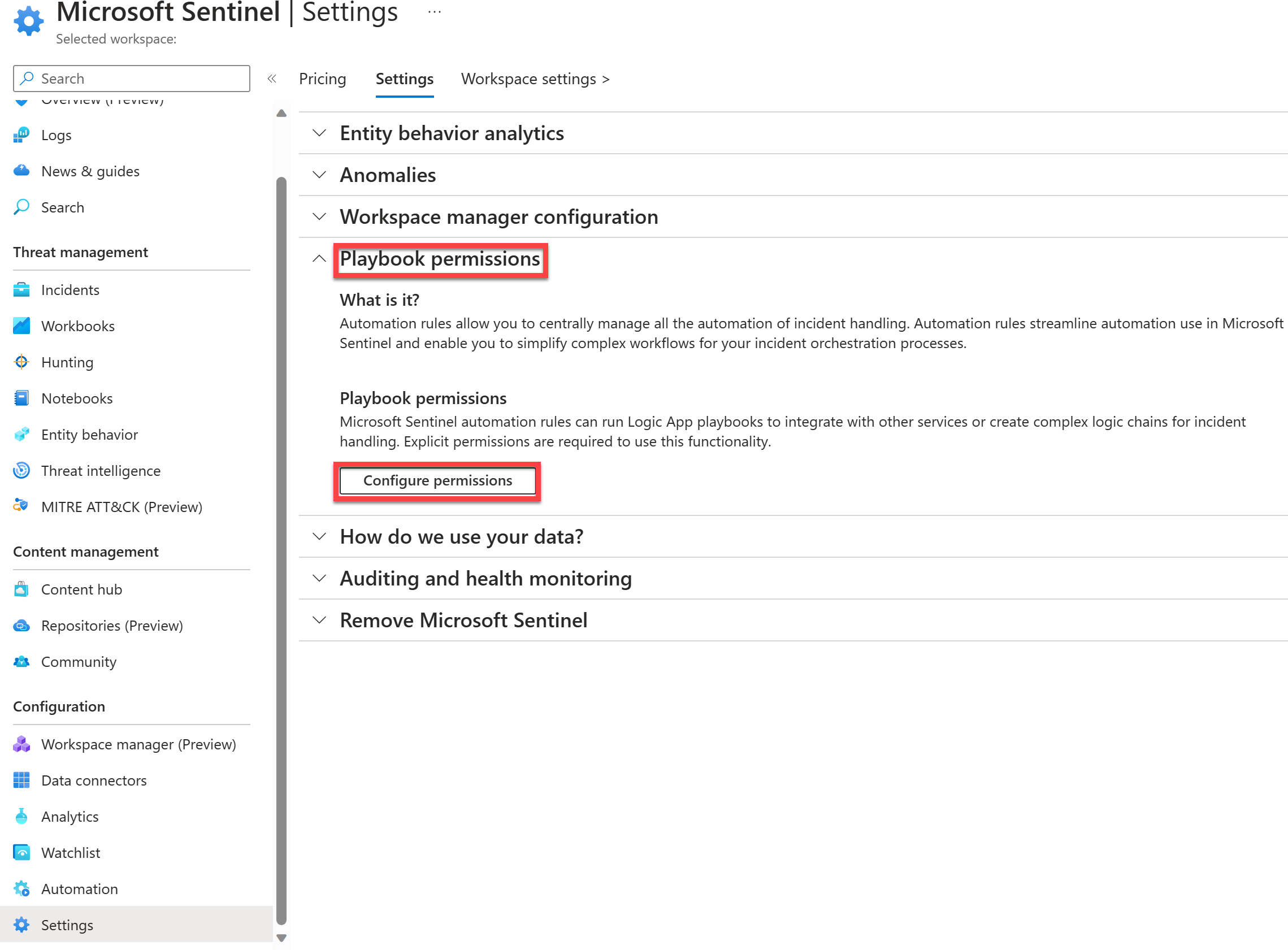The height and width of the screenshot is (950, 1288).
Task: Click the Watchlist icon in sidebar
Action: tap(21, 852)
